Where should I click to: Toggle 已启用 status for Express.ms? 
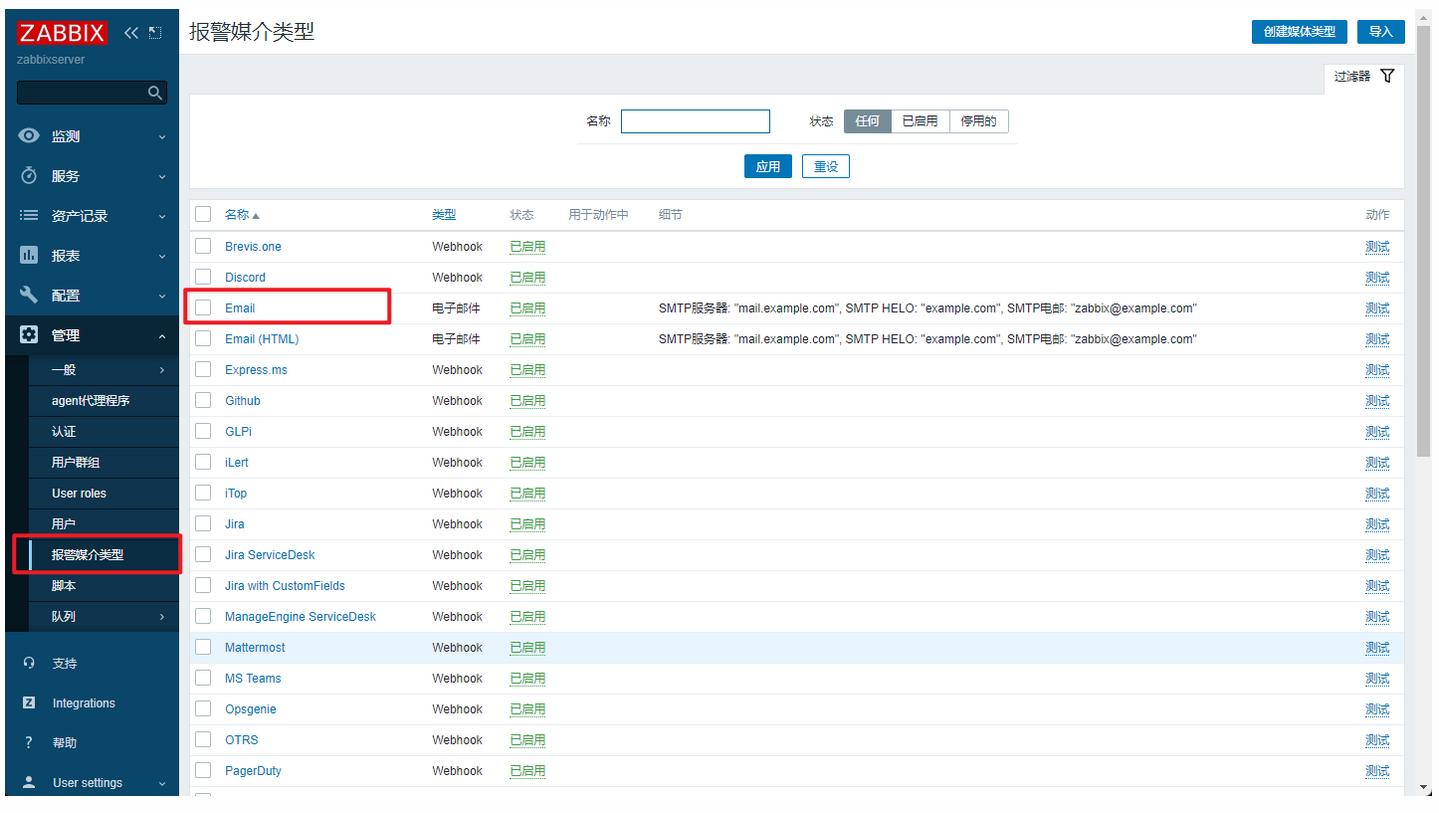(528, 370)
